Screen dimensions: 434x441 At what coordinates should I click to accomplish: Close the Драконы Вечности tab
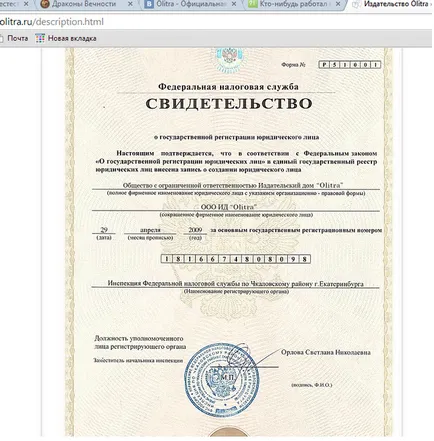130,4
